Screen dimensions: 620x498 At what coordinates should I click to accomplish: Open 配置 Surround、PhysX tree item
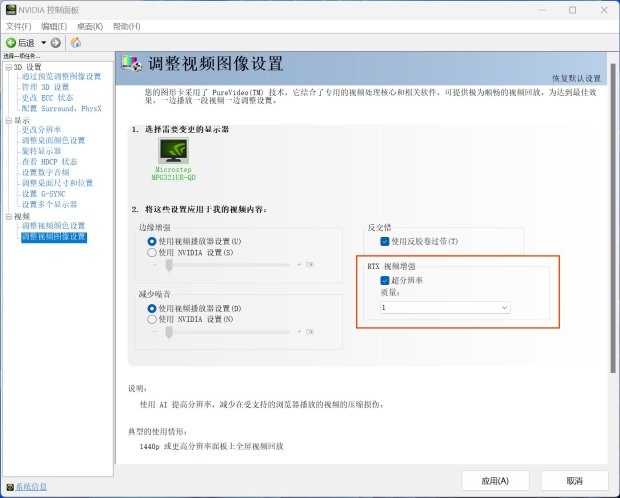[61, 108]
